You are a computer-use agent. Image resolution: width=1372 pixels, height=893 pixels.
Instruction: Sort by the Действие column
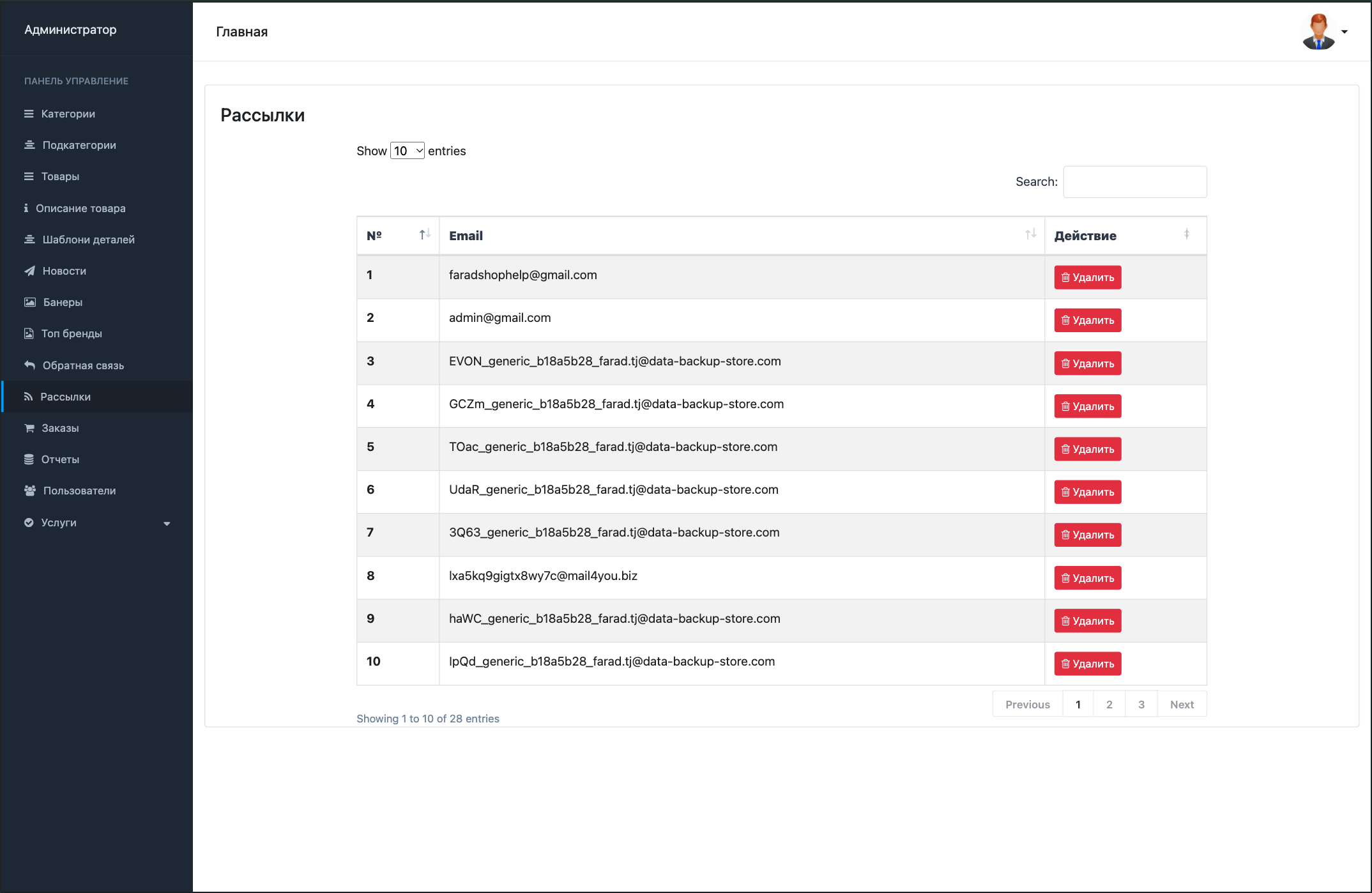click(1187, 234)
